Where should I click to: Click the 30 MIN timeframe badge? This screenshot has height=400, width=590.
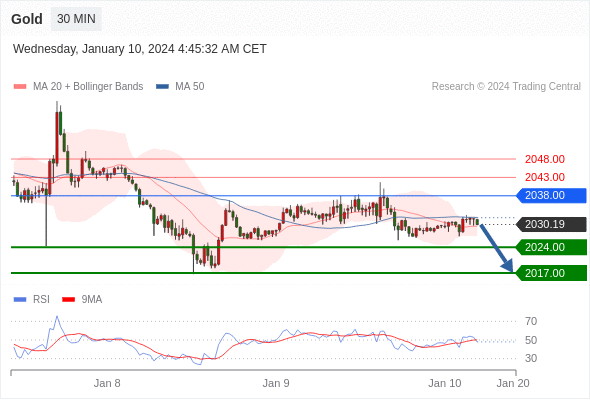pyautogui.click(x=76, y=19)
